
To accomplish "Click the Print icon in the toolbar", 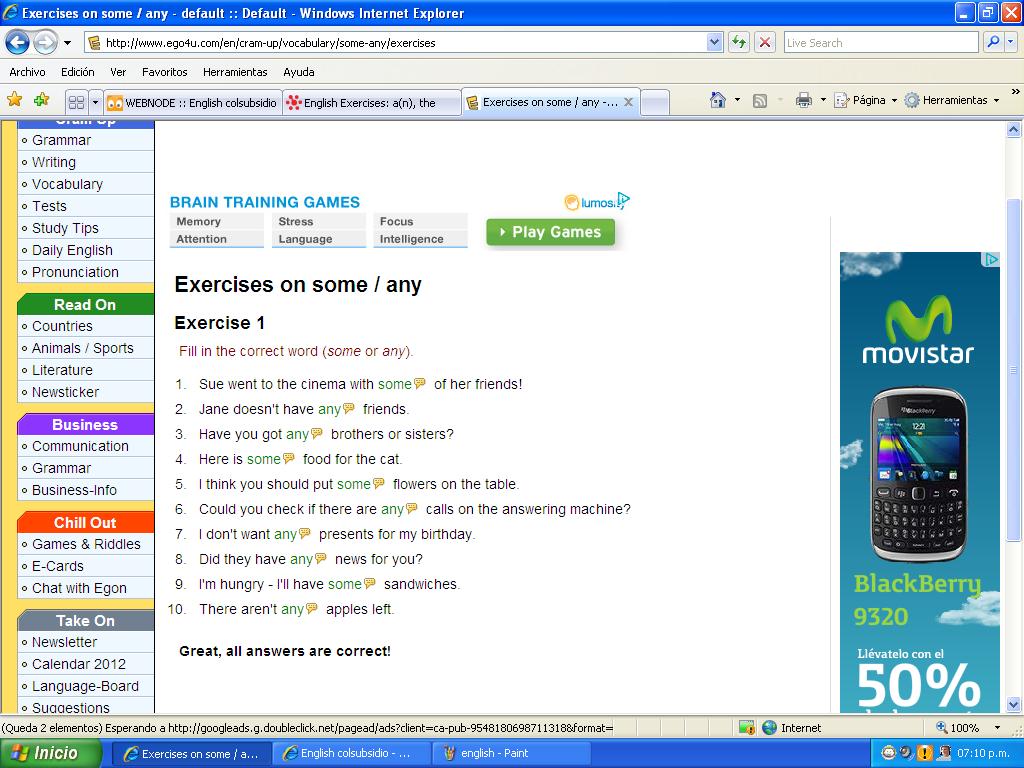I will click(803, 100).
